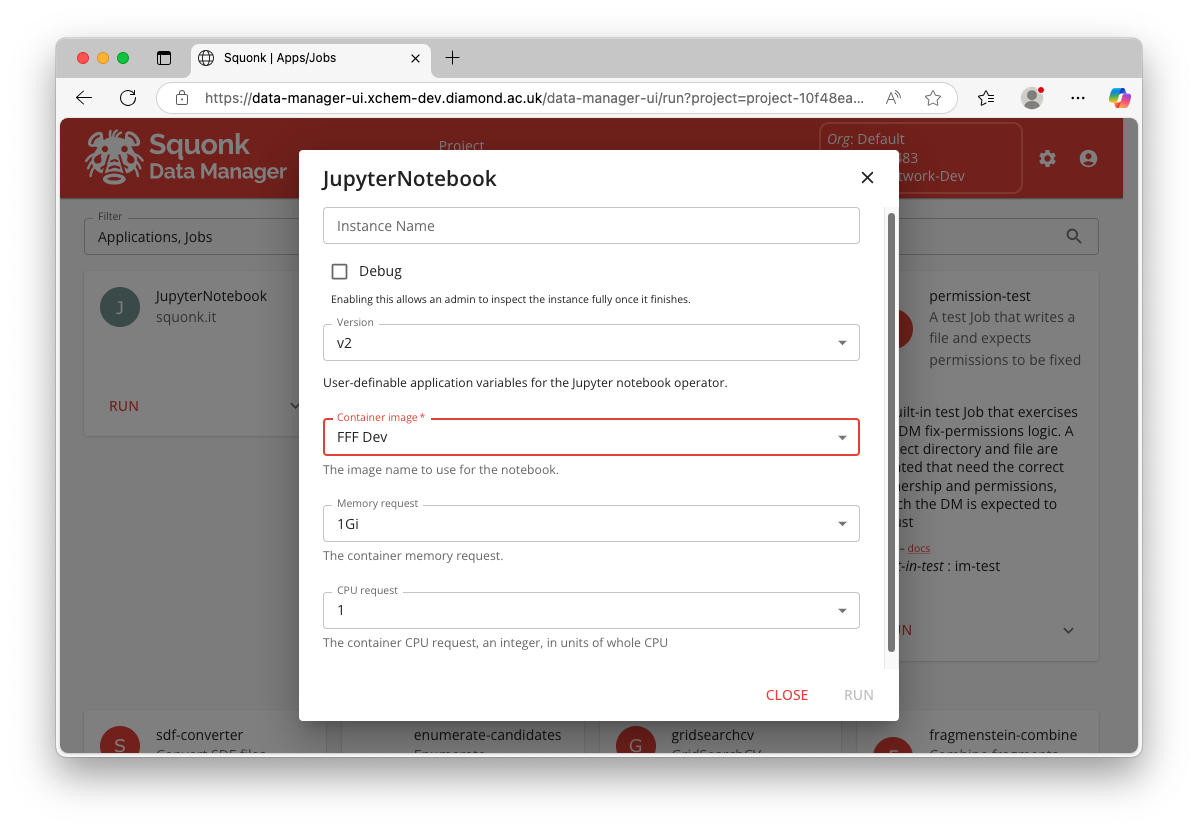Open the Copilot icon
1198x831 pixels.
tap(1119, 98)
